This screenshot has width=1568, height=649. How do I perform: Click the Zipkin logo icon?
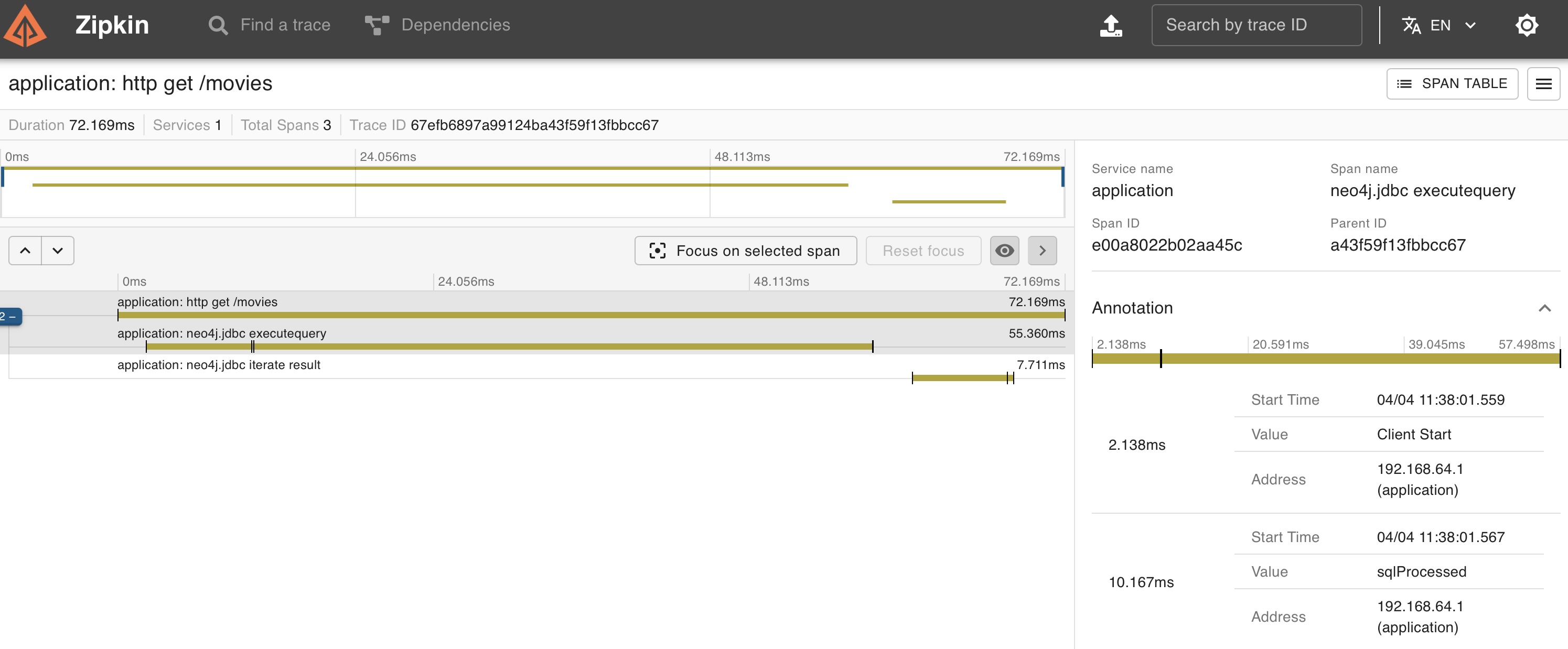pyautogui.click(x=25, y=26)
